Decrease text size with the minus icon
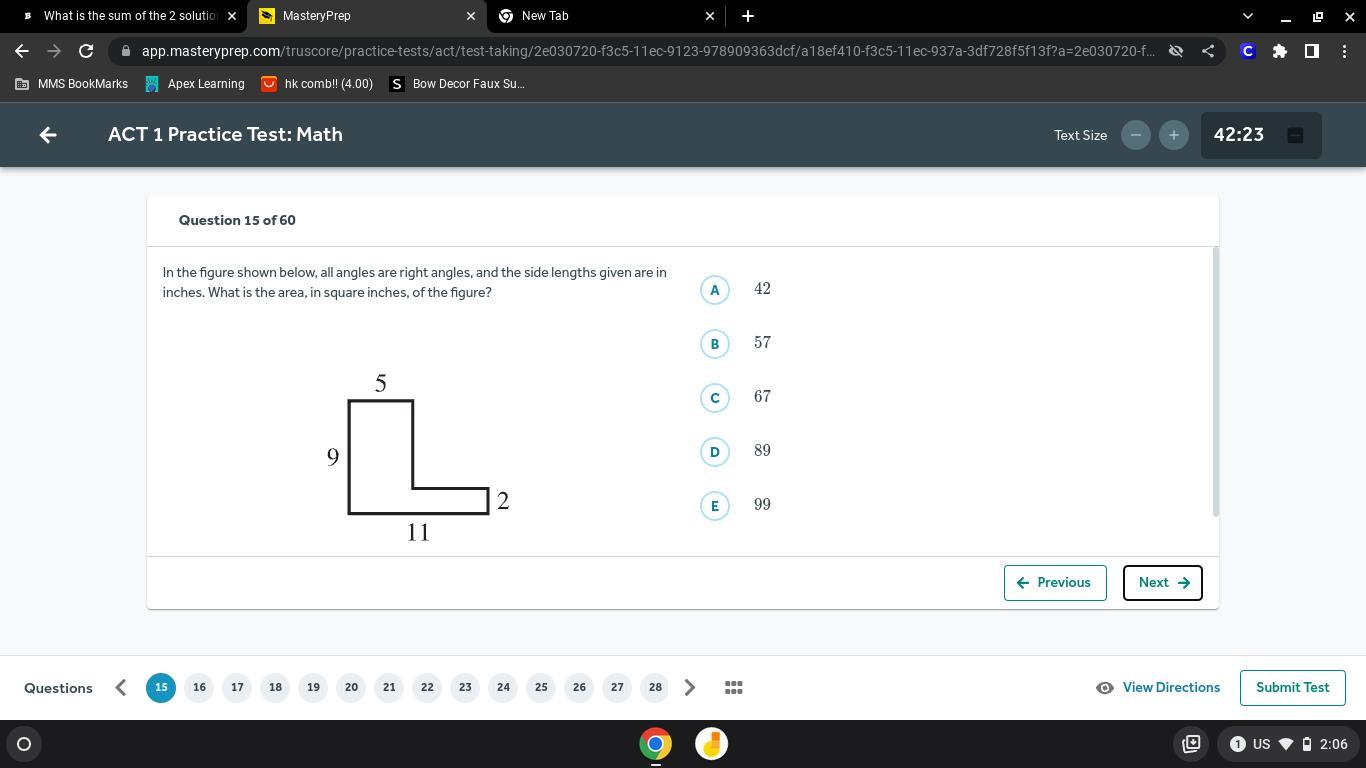The height and width of the screenshot is (768, 1366). coord(1135,135)
